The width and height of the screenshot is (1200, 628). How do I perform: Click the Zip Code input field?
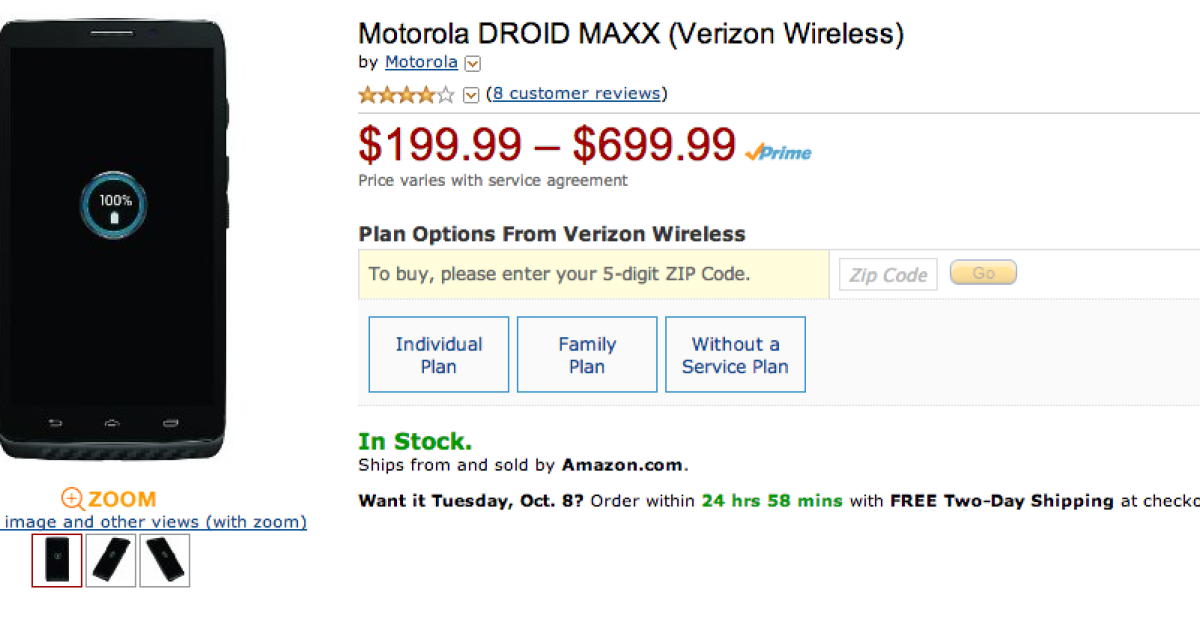(888, 275)
